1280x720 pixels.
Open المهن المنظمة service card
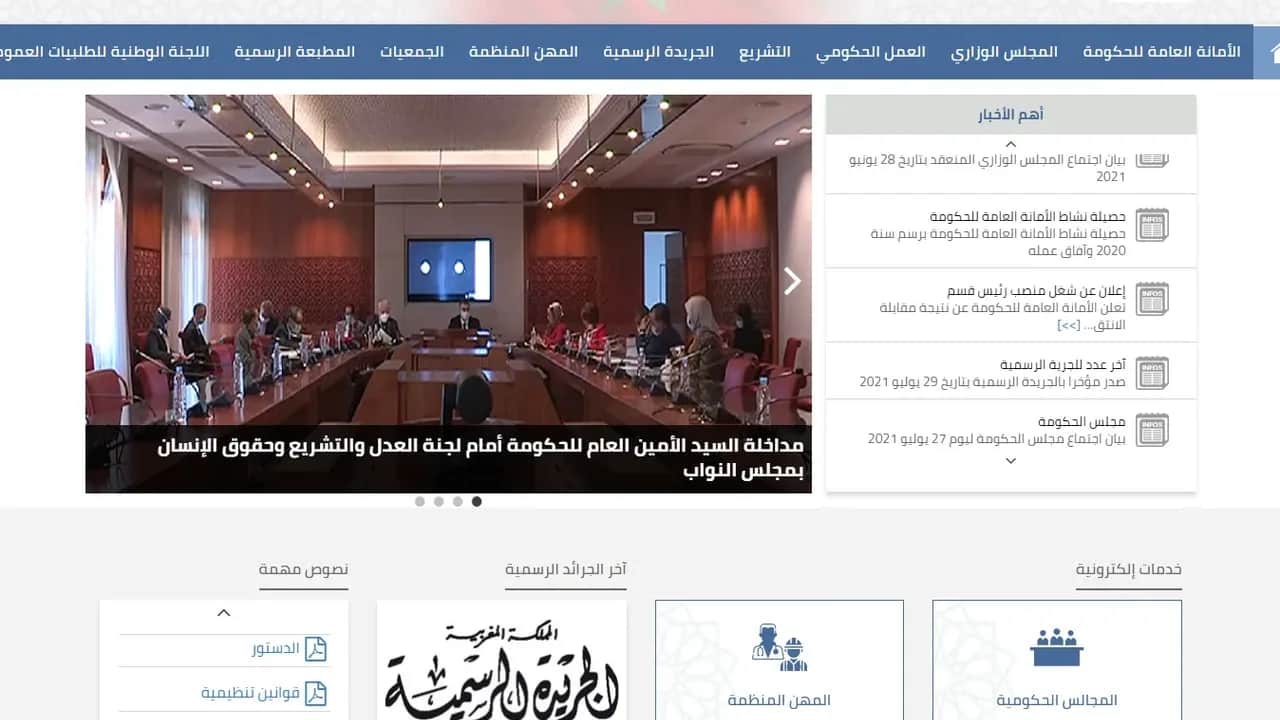point(779,660)
